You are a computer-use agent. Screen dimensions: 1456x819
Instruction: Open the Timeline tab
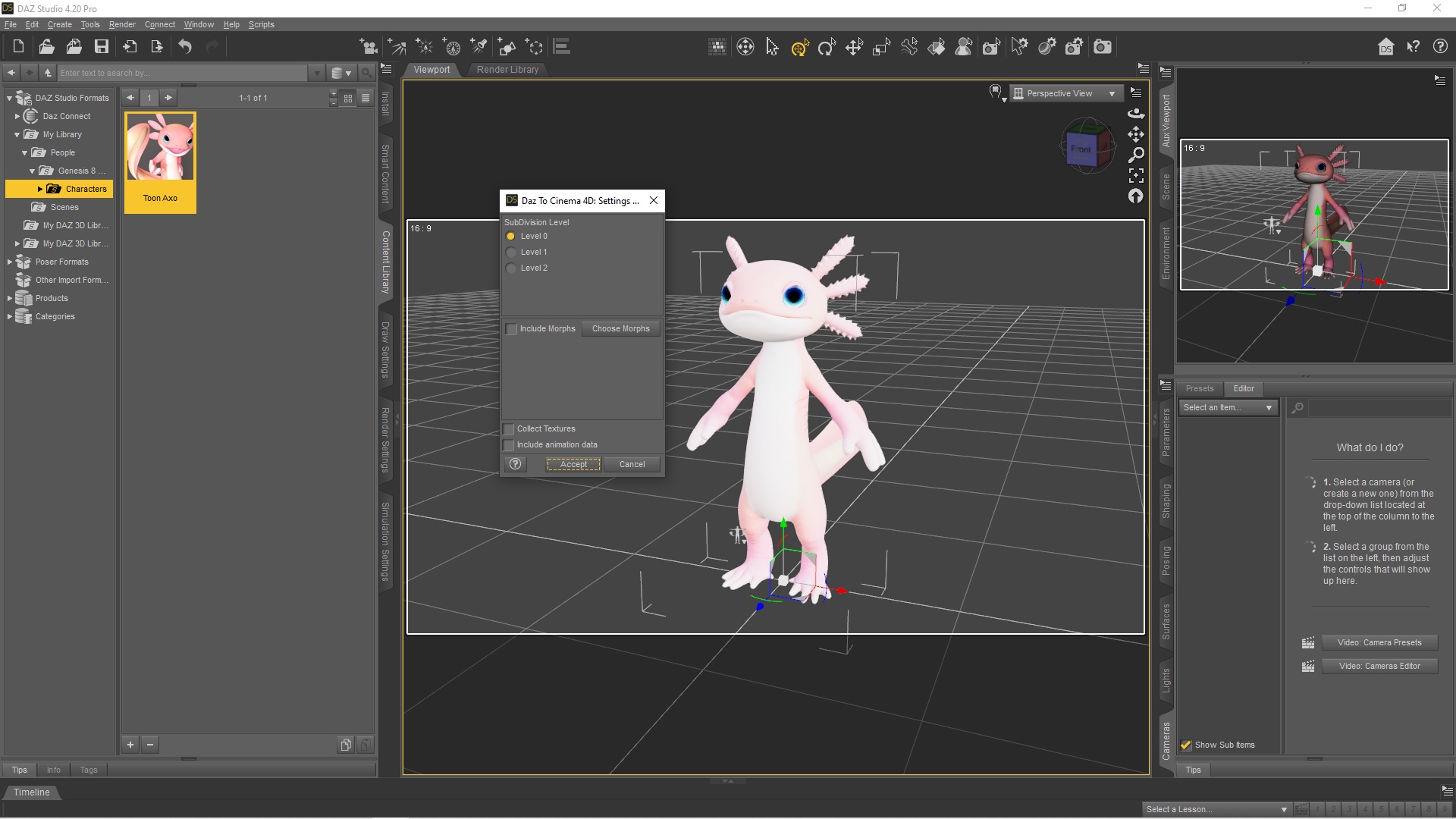(31, 792)
